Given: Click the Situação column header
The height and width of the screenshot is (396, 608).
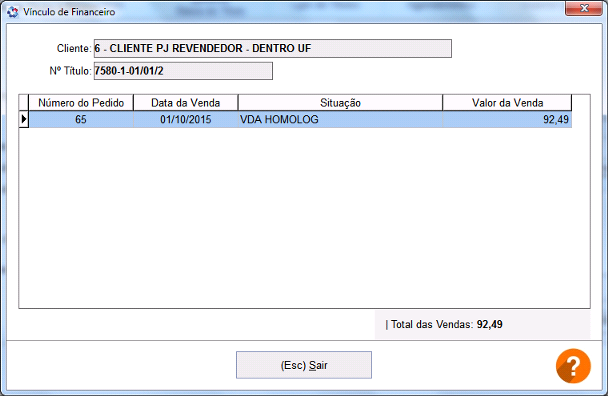Looking at the screenshot, I should (340, 103).
